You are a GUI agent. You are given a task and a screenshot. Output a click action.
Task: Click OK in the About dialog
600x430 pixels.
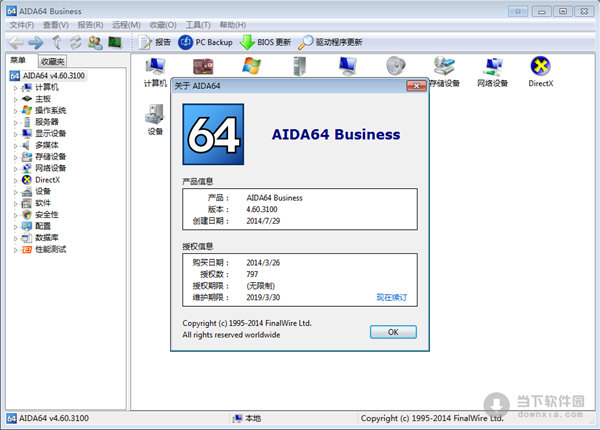pos(393,332)
